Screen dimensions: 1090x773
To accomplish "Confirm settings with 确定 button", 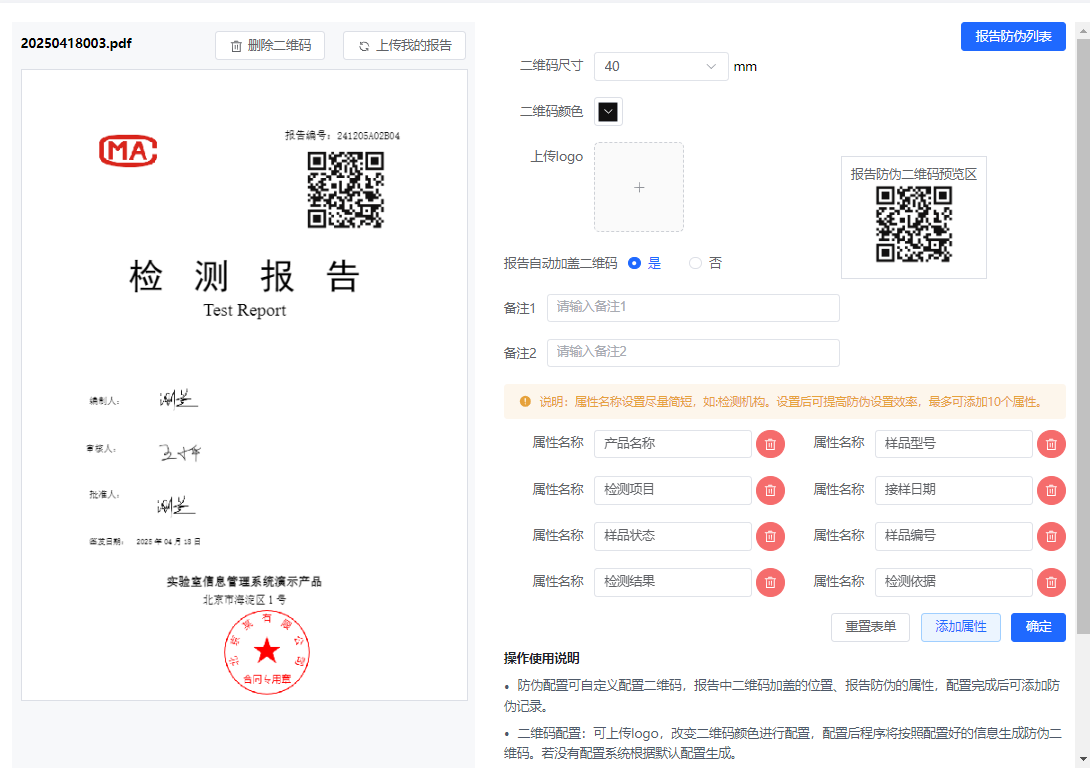I will point(1038,627).
